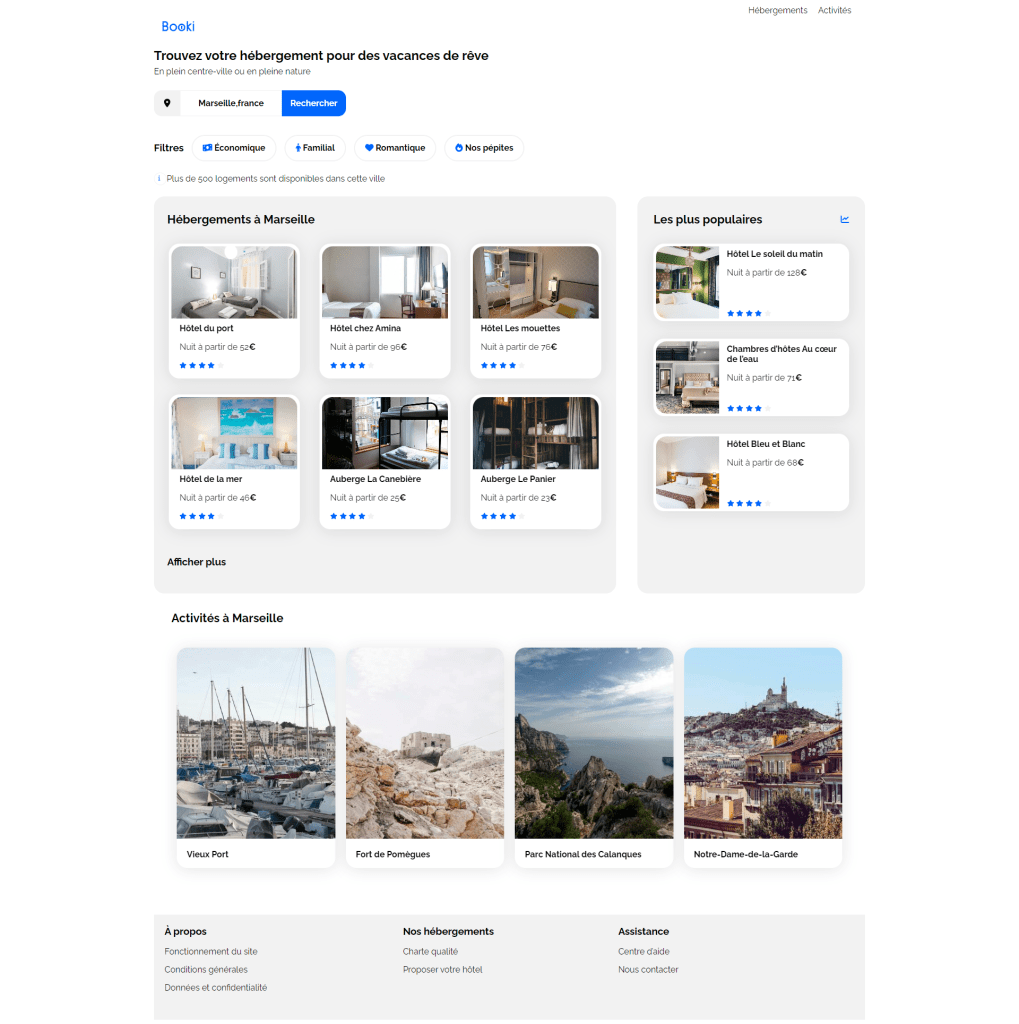Open Auberge Le Panier dormitory photo
Screen dimensions: 1019x1024
coord(536,433)
